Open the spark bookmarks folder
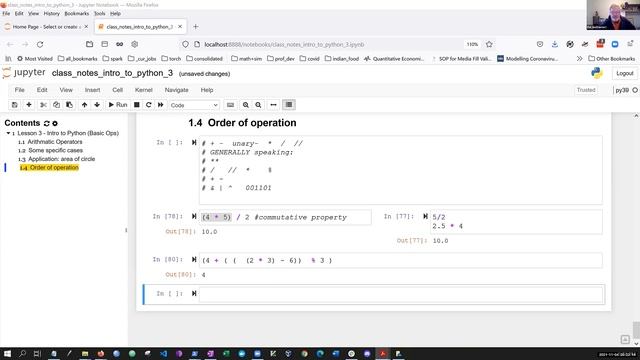This screenshot has width=640, height=360. coord(113,59)
